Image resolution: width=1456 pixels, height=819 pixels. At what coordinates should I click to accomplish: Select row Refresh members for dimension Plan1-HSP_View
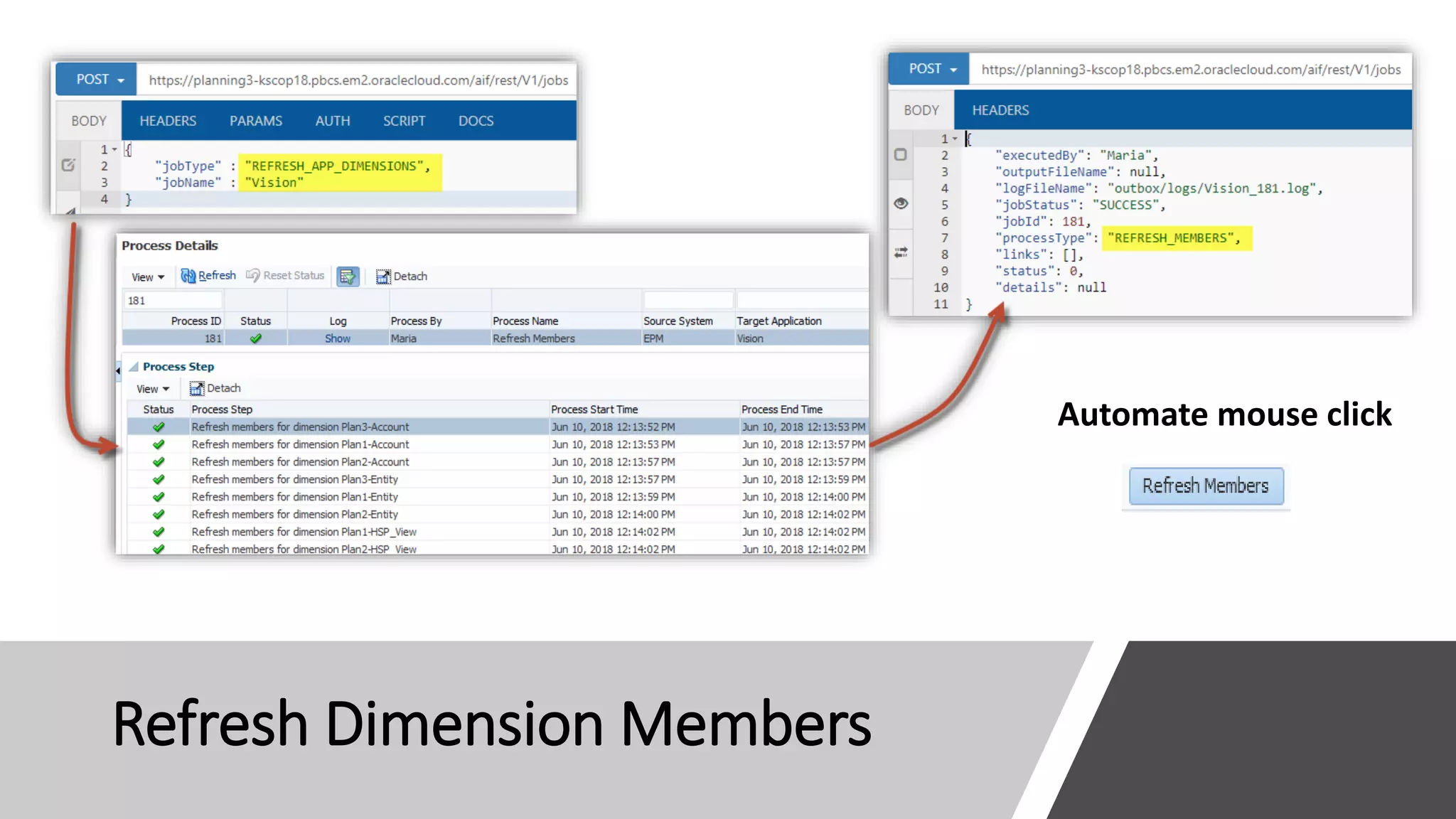pyautogui.click(x=498, y=532)
